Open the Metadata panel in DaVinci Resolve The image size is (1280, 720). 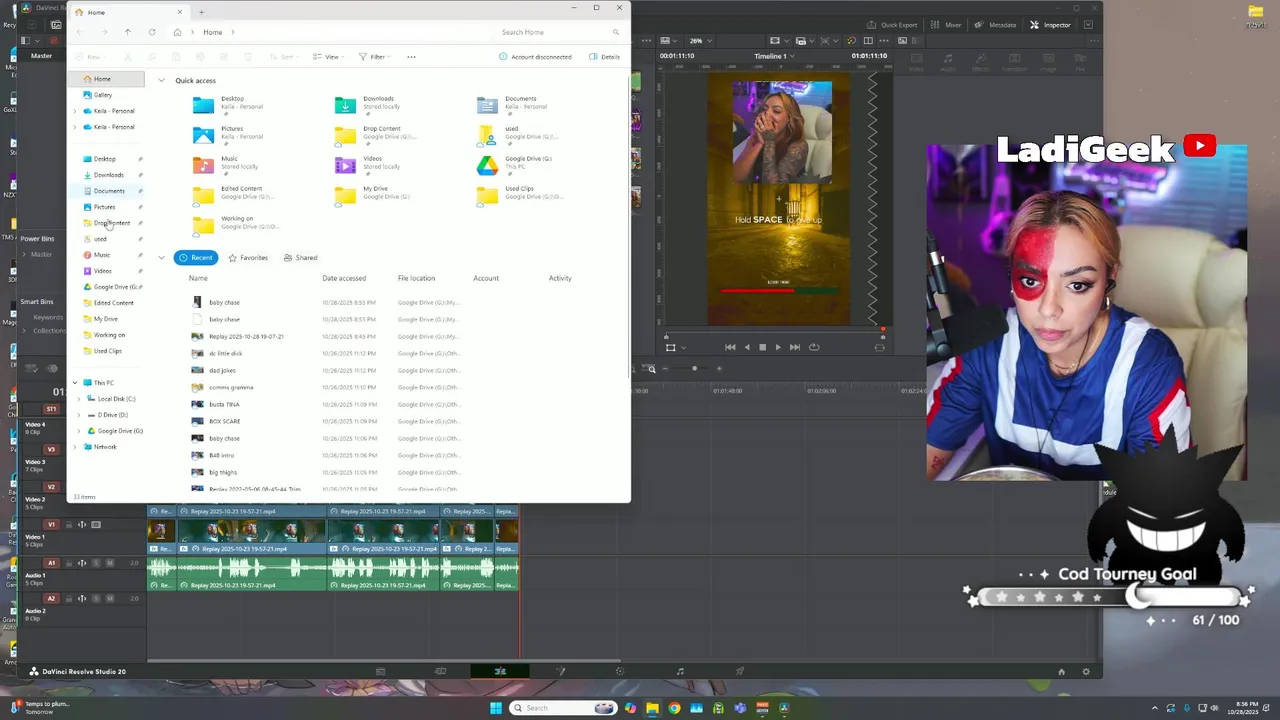tap(996, 25)
